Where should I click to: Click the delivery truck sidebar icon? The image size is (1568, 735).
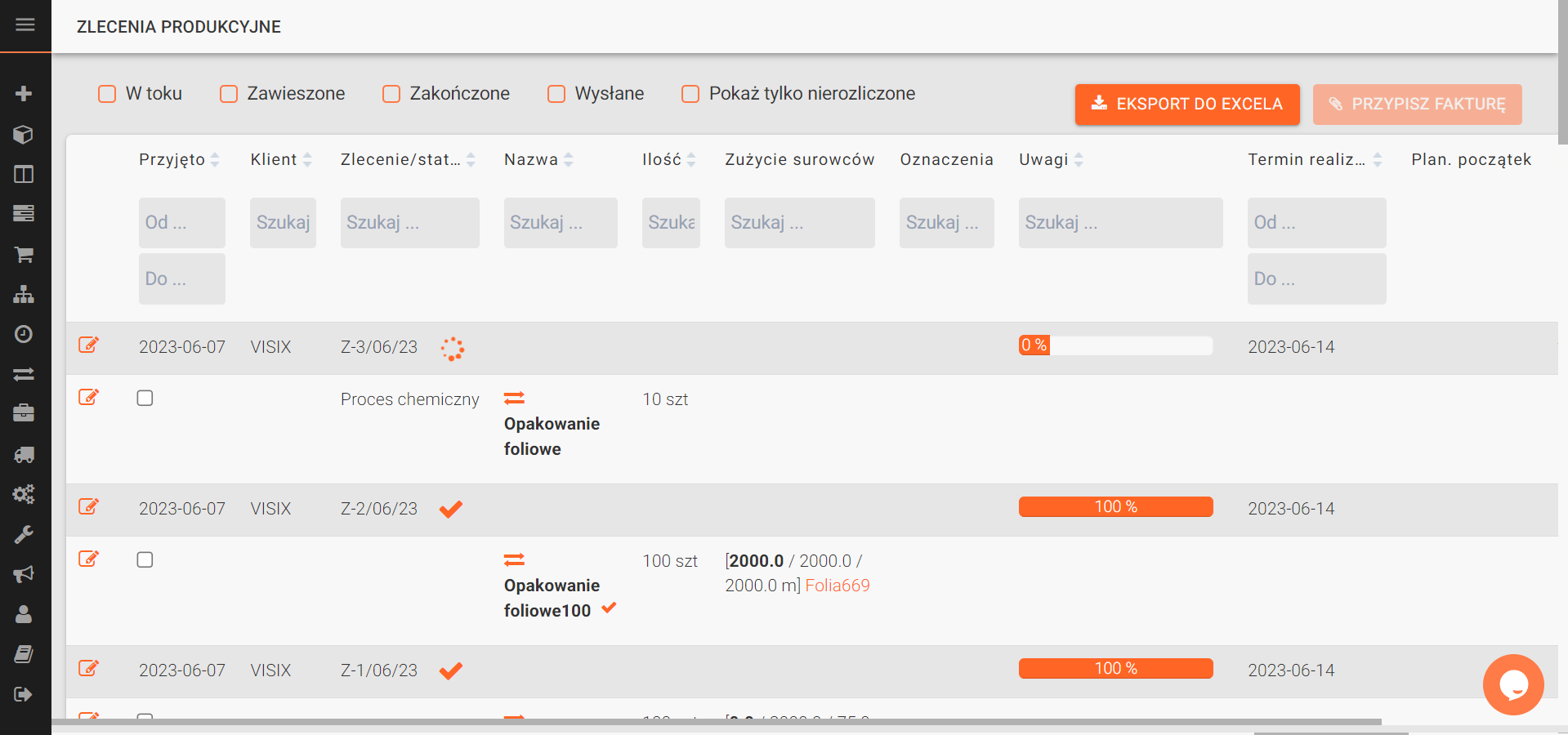24,455
